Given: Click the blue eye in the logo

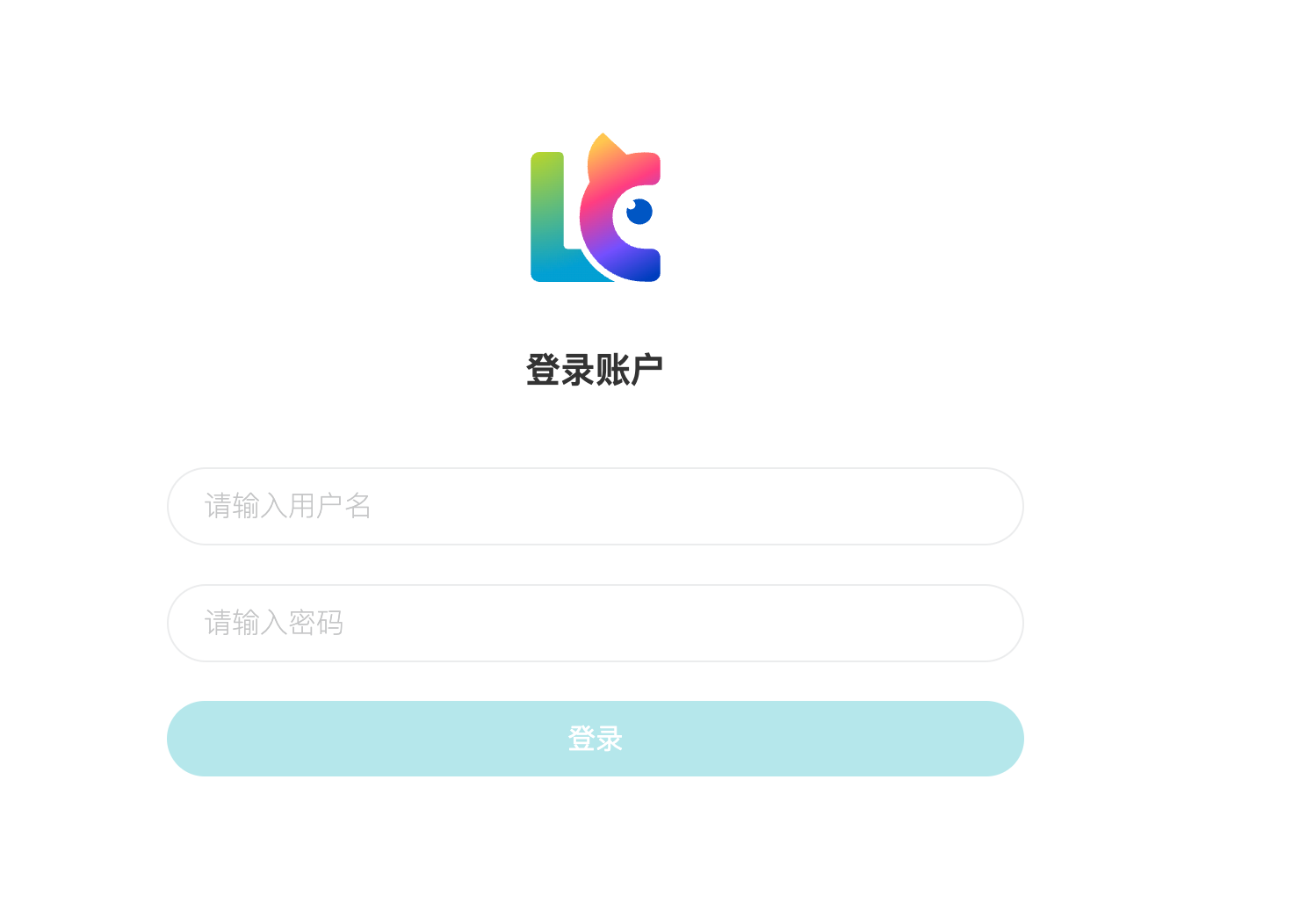Looking at the screenshot, I should (x=639, y=212).
